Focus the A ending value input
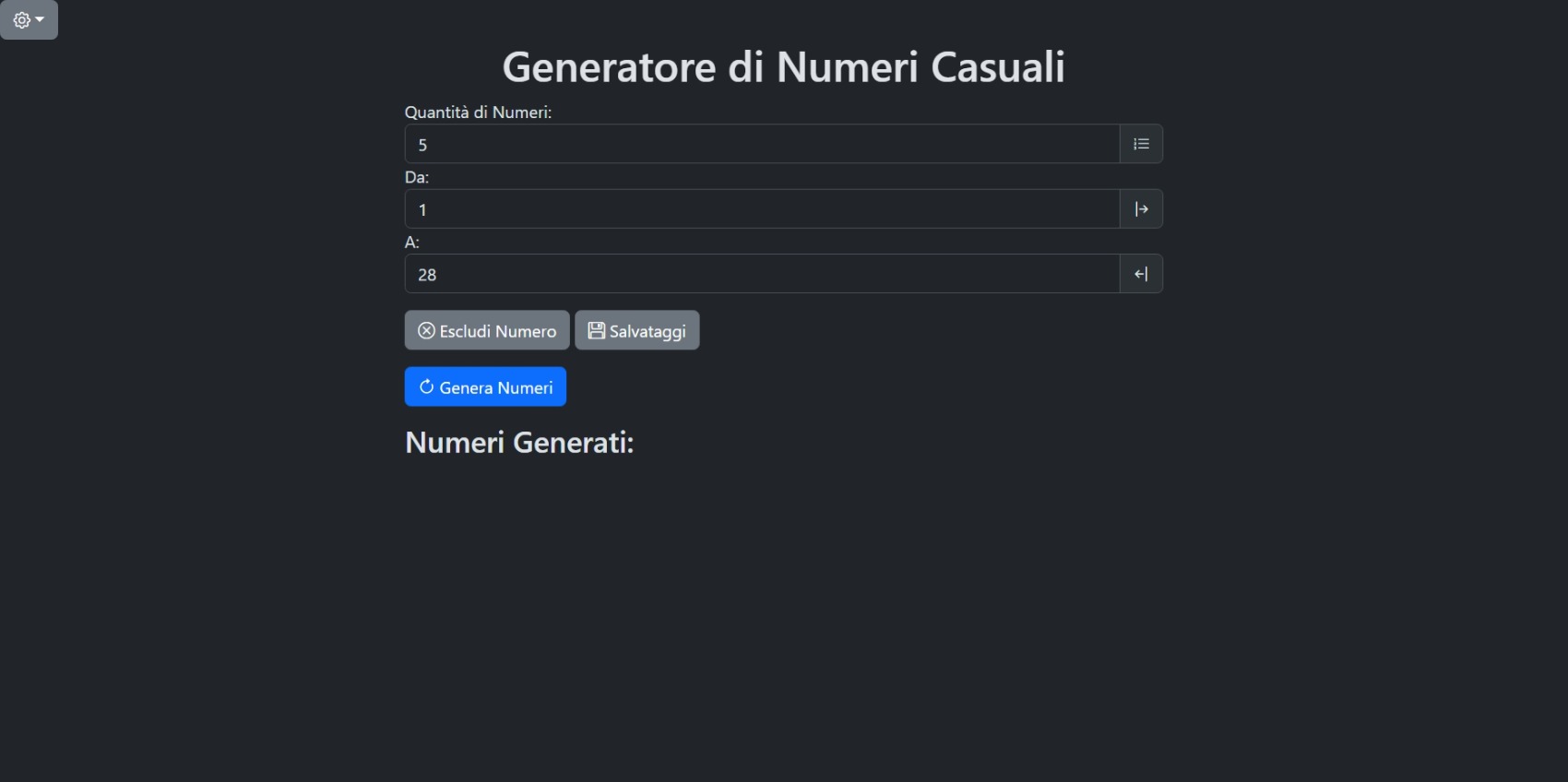1568x782 pixels. 762,274
